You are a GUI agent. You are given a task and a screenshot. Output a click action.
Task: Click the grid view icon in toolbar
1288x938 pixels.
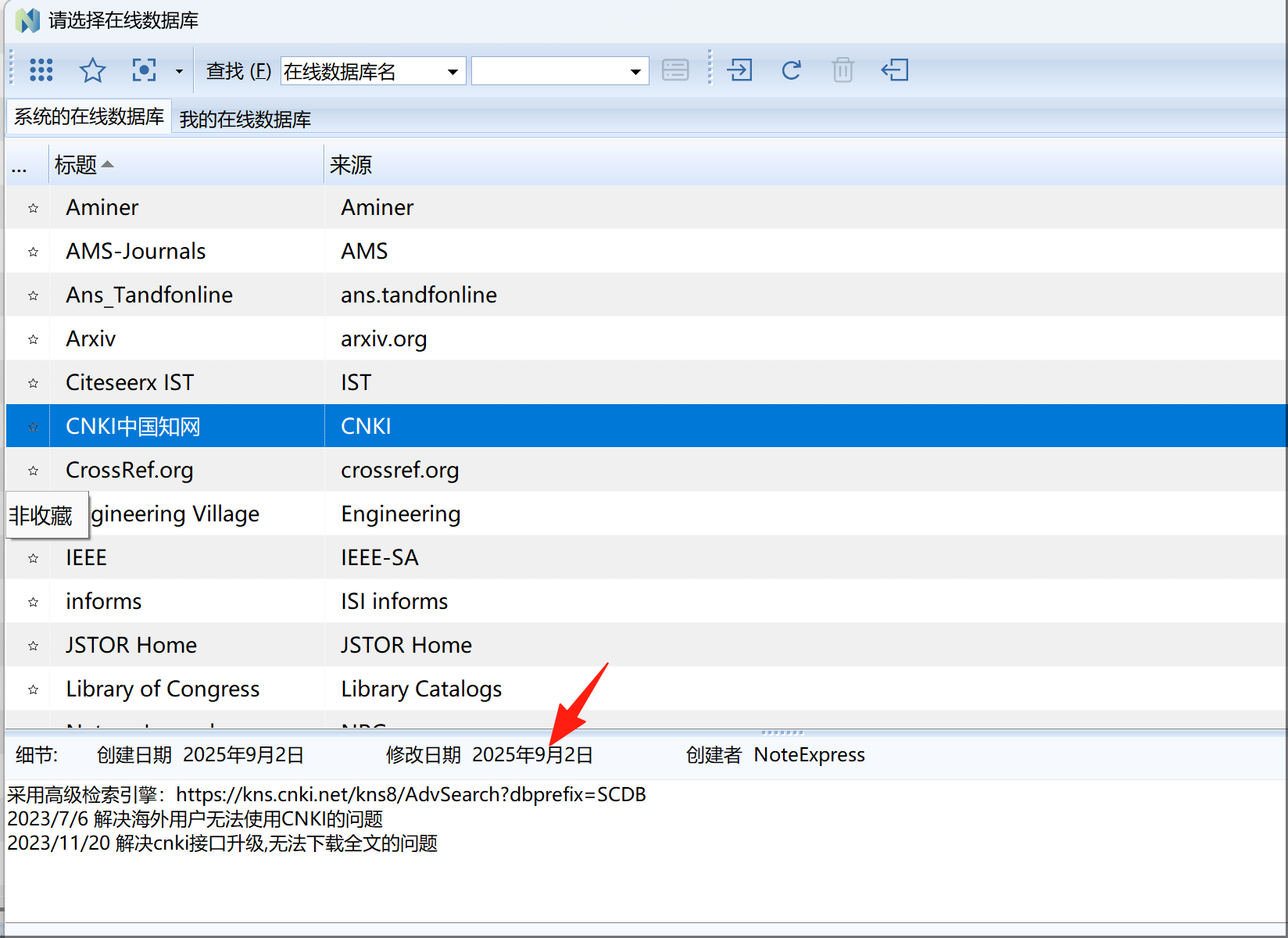[41, 70]
